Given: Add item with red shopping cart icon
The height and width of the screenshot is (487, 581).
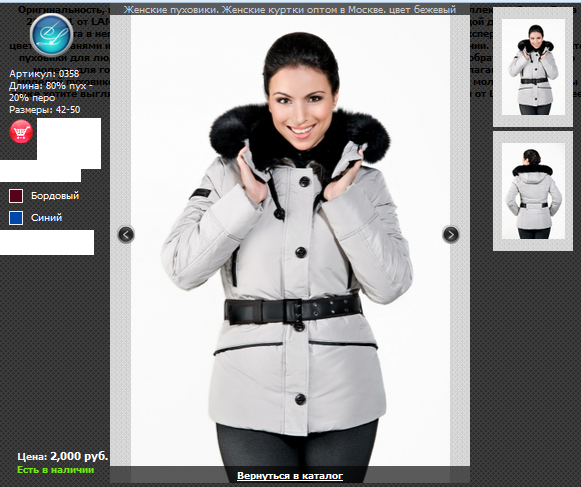Looking at the screenshot, I should tap(21, 132).
